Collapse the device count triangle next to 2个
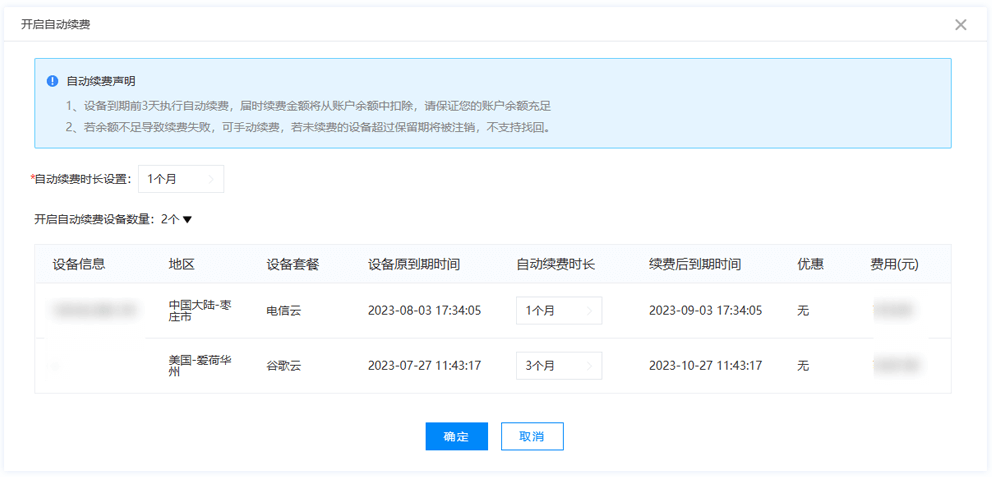992x477 pixels. point(187,220)
